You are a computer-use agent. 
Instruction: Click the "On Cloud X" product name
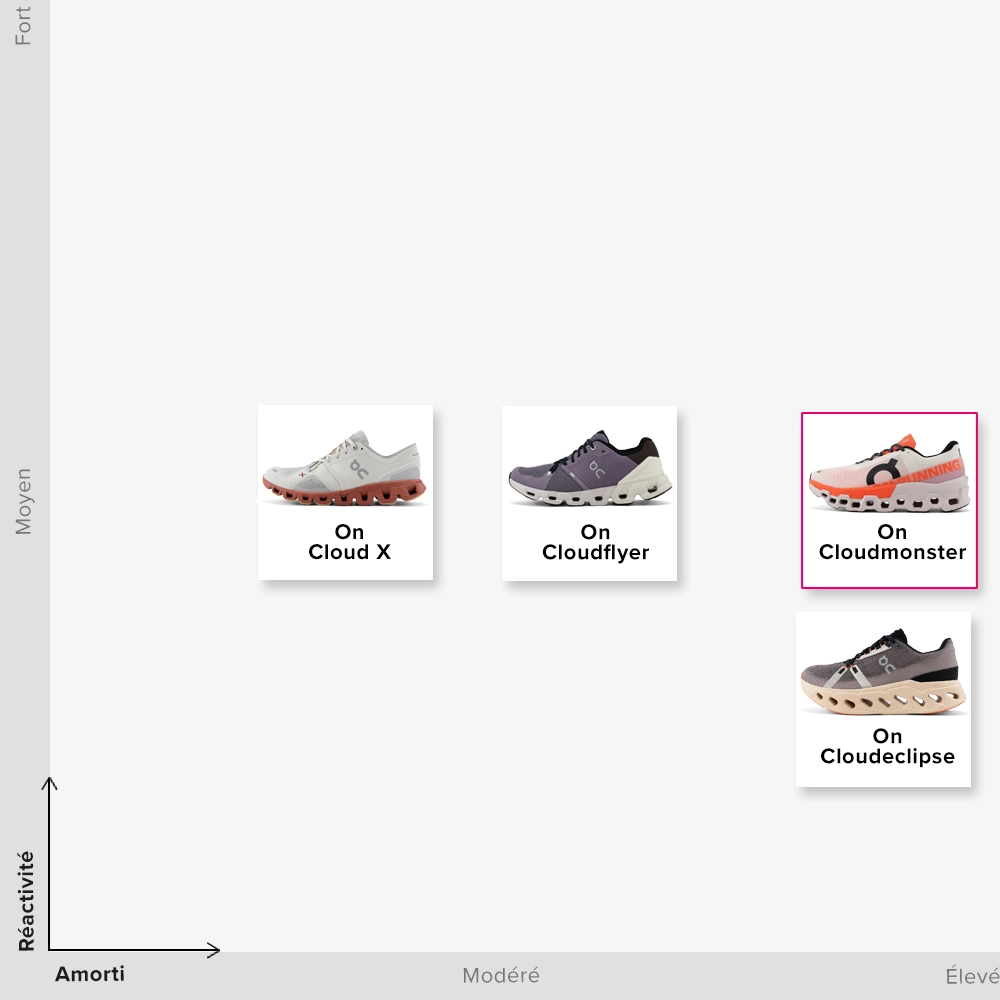click(x=349, y=542)
